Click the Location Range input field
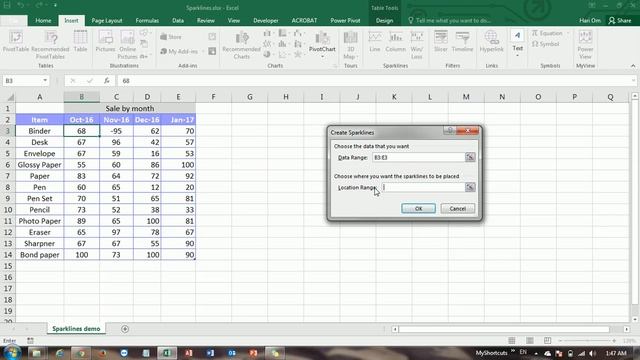The image size is (640, 360). (x=423, y=187)
